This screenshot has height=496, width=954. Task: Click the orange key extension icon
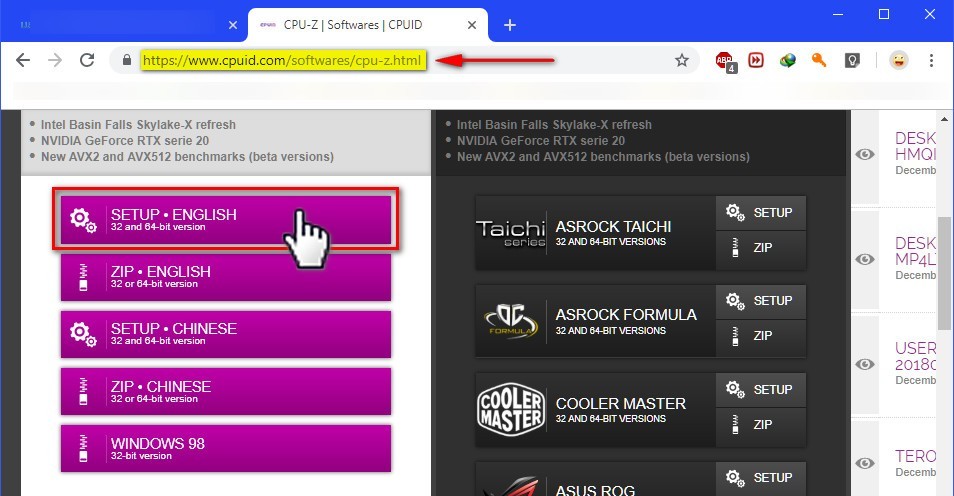pos(819,60)
